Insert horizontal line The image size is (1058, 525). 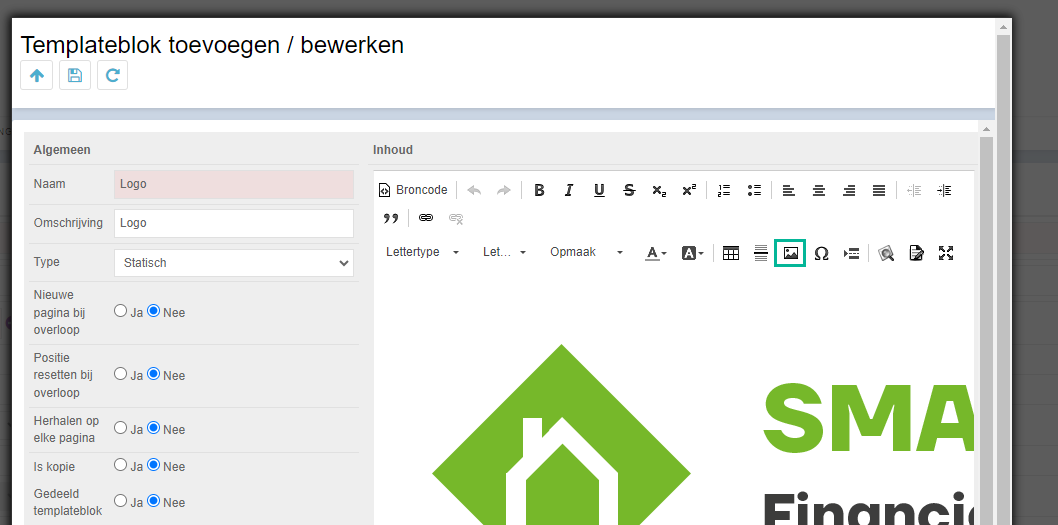760,253
